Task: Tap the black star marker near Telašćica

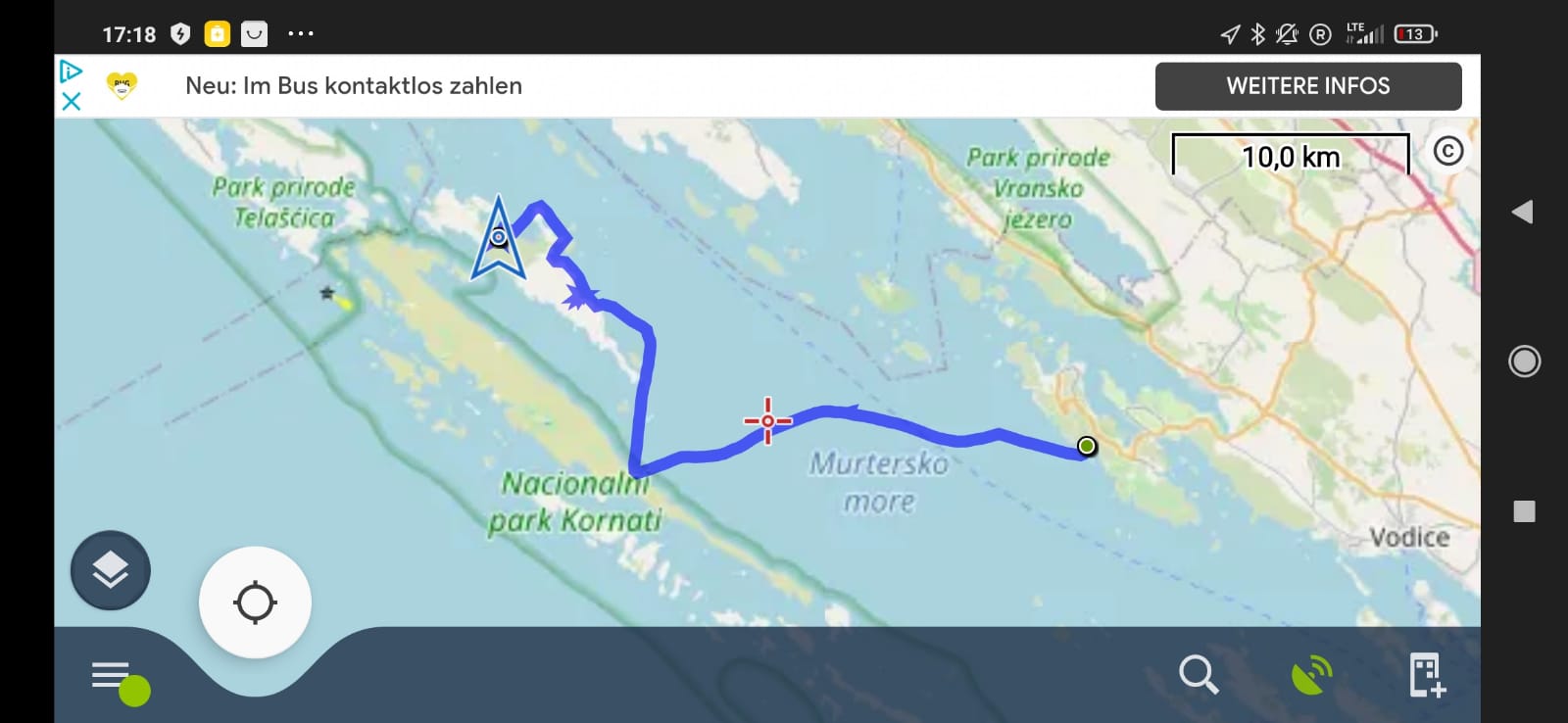Action: coord(327,292)
